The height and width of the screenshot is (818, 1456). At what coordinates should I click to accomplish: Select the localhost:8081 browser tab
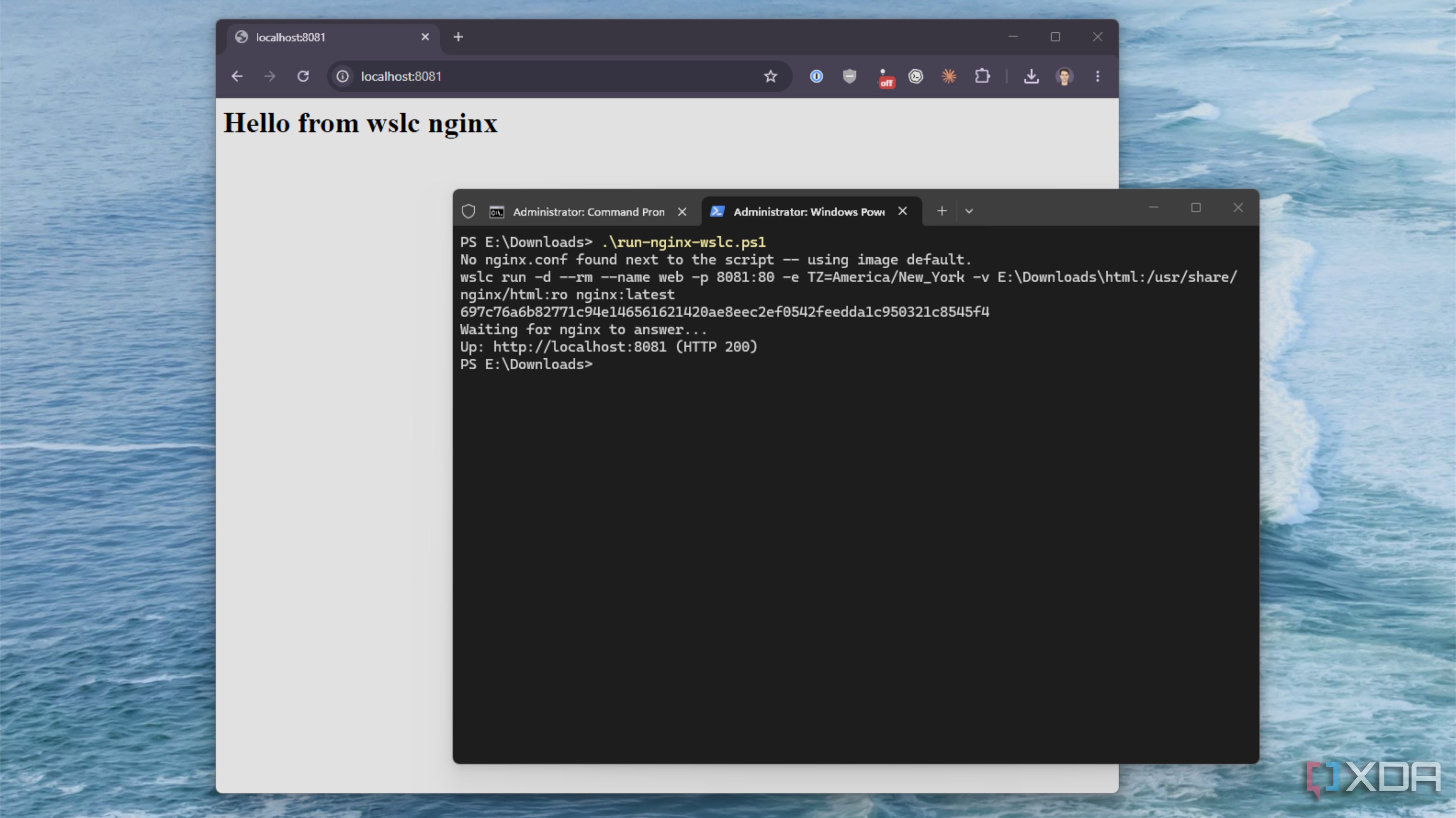tap(334, 37)
